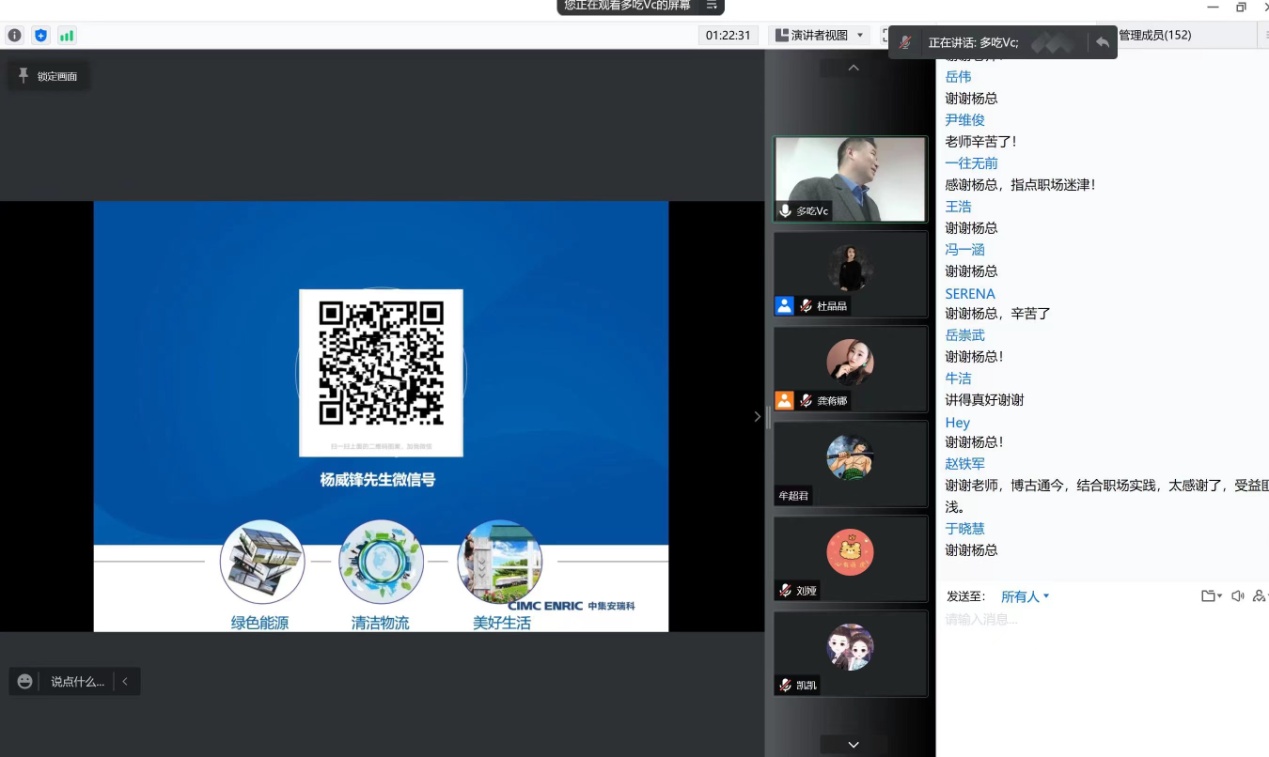Viewport: 1269px width, 757px height.
Task: Click the 杨威锋先生微信号 caption
Action: coord(378,480)
